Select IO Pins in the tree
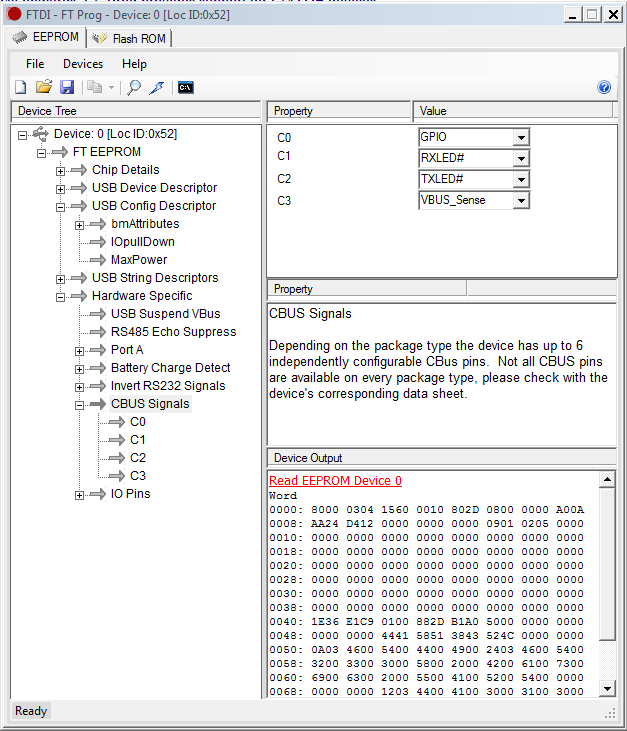 point(130,494)
